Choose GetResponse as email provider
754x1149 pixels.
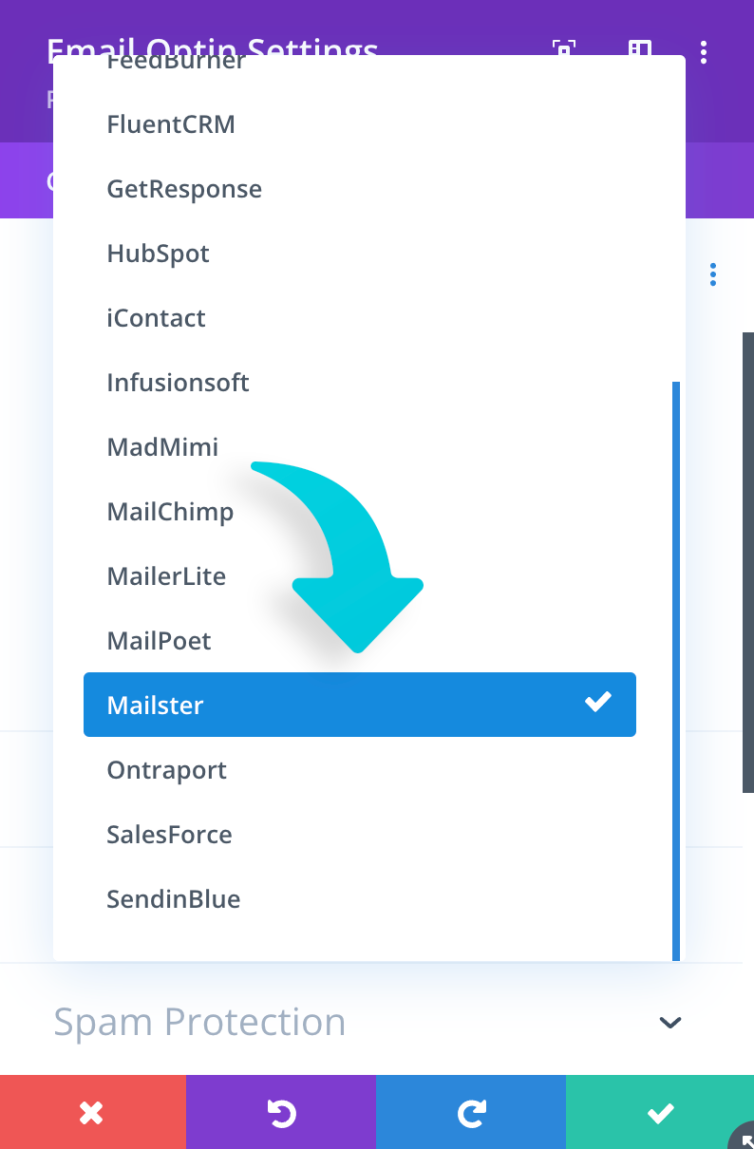point(184,188)
